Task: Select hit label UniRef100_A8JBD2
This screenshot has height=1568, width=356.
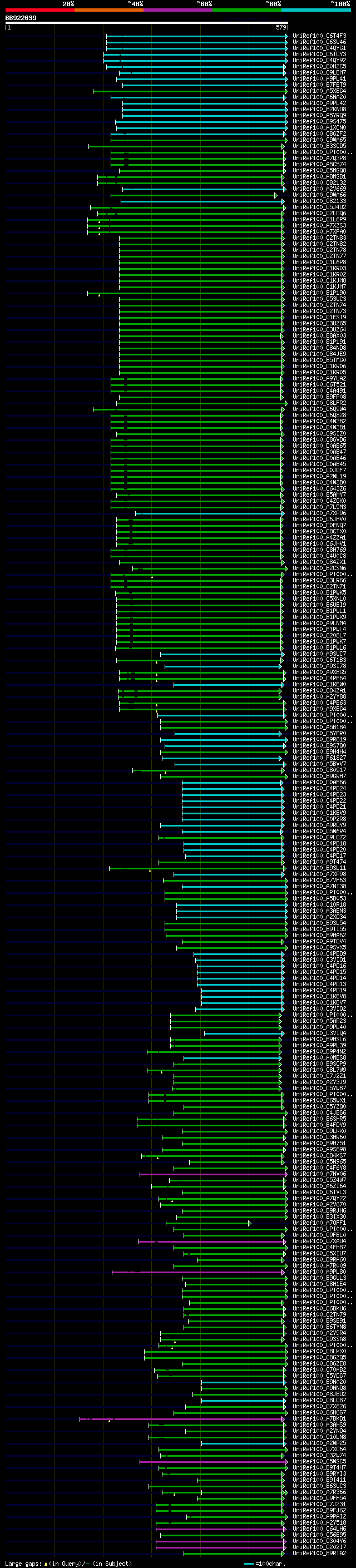Action: pyautogui.click(x=319, y=1394)
